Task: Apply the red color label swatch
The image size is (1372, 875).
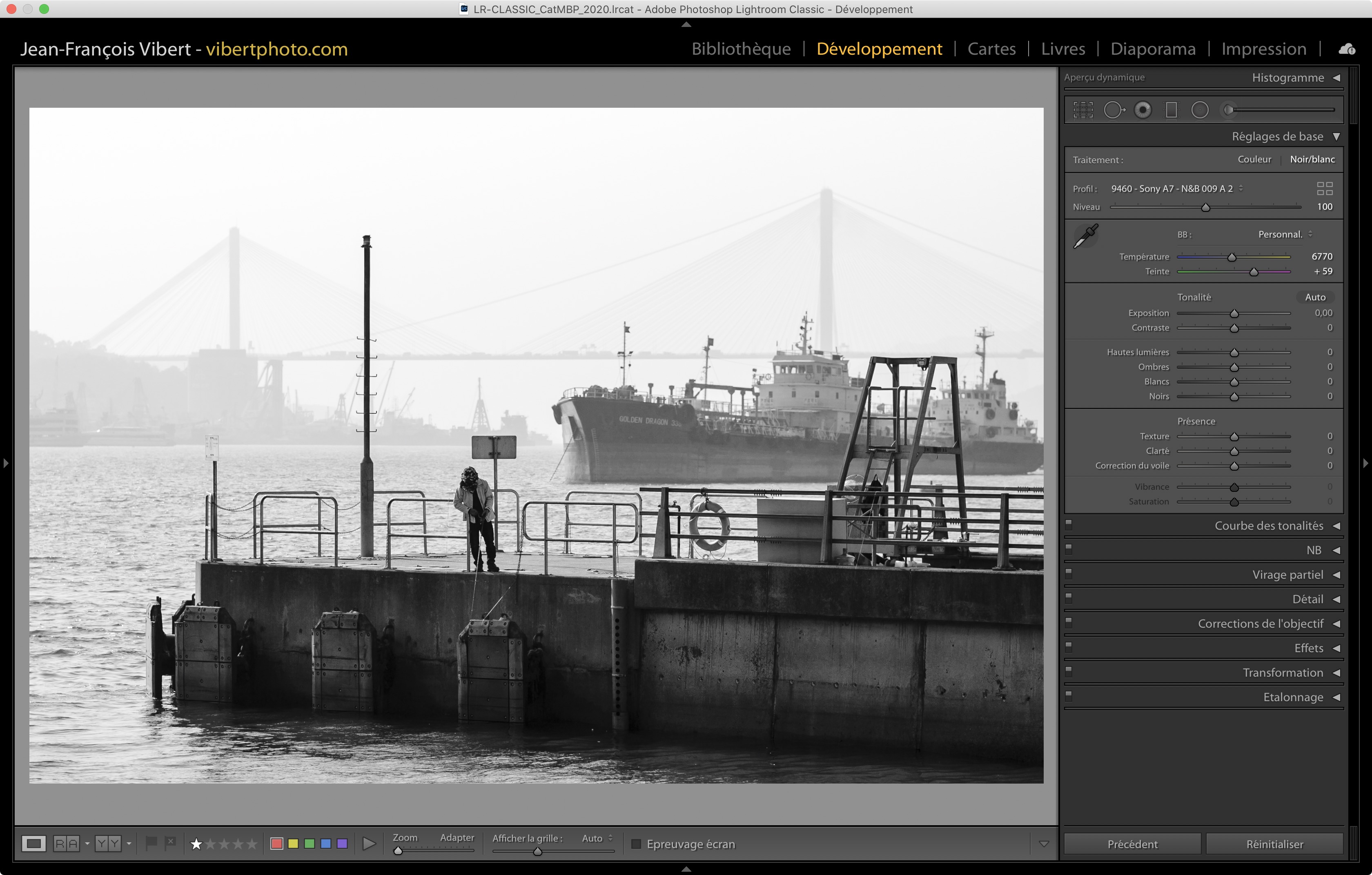Action: [277, 843]
